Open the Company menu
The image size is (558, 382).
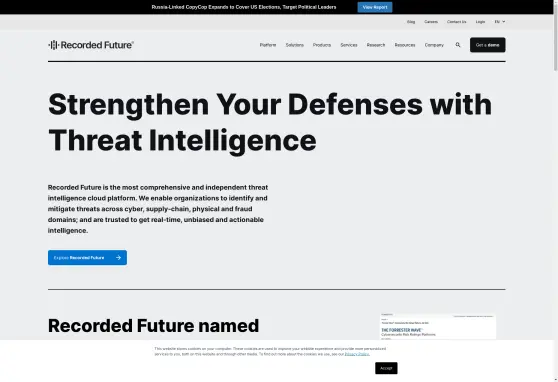coord(434,45)
